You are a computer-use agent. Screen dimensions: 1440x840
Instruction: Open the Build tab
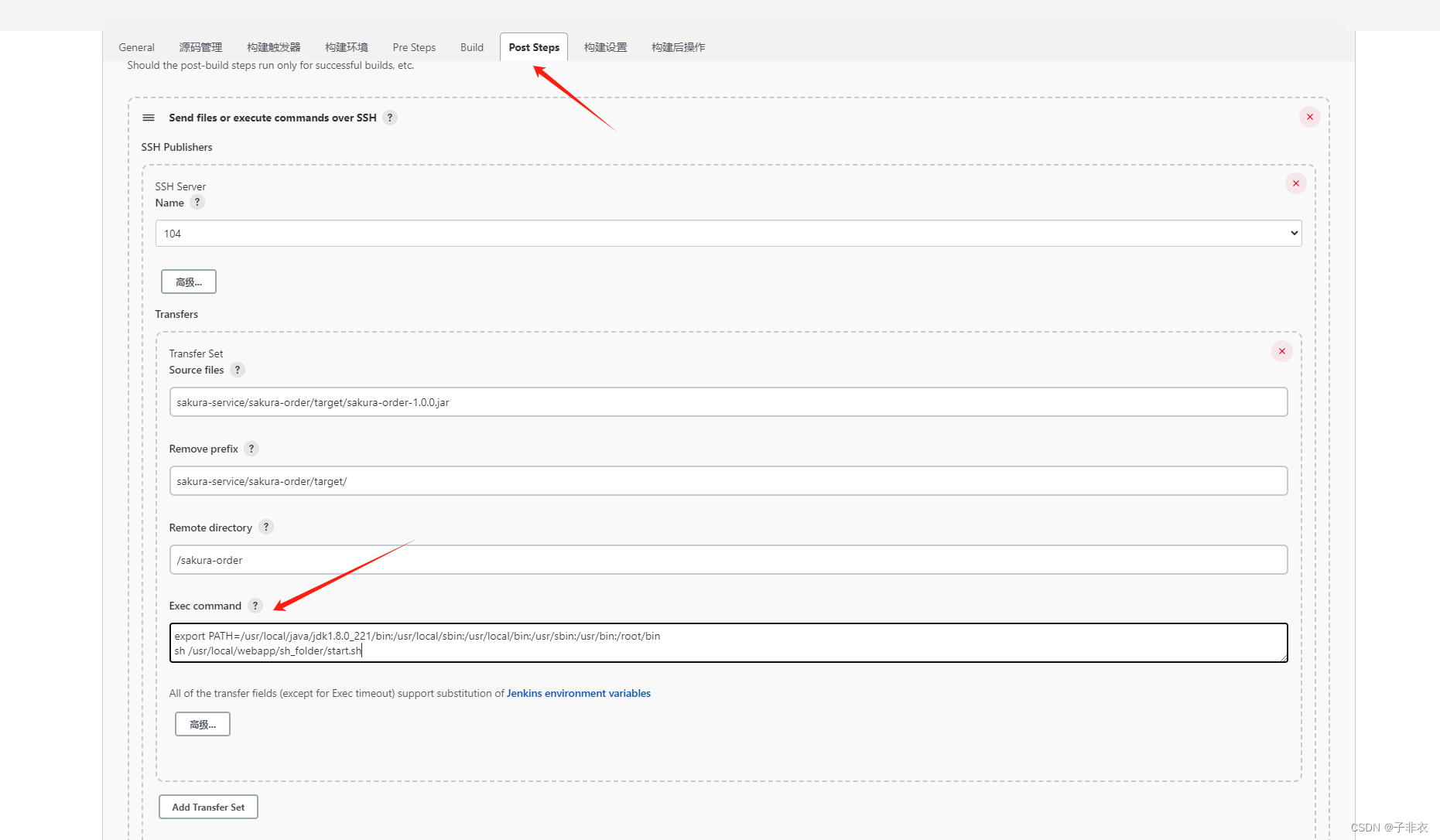pyautogui.click(x=472, y=47)
